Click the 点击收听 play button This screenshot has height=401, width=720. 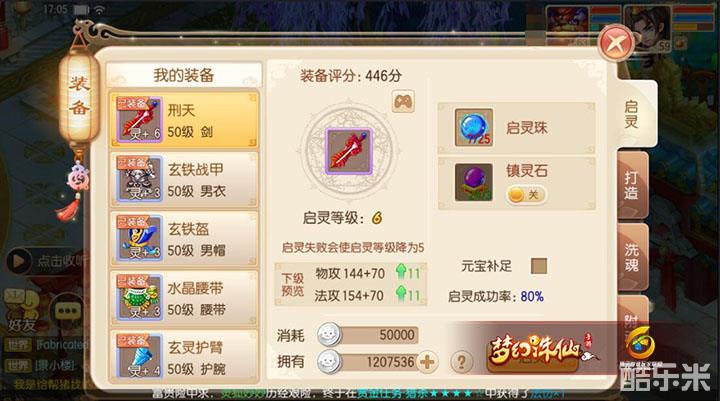pos(18,261)
